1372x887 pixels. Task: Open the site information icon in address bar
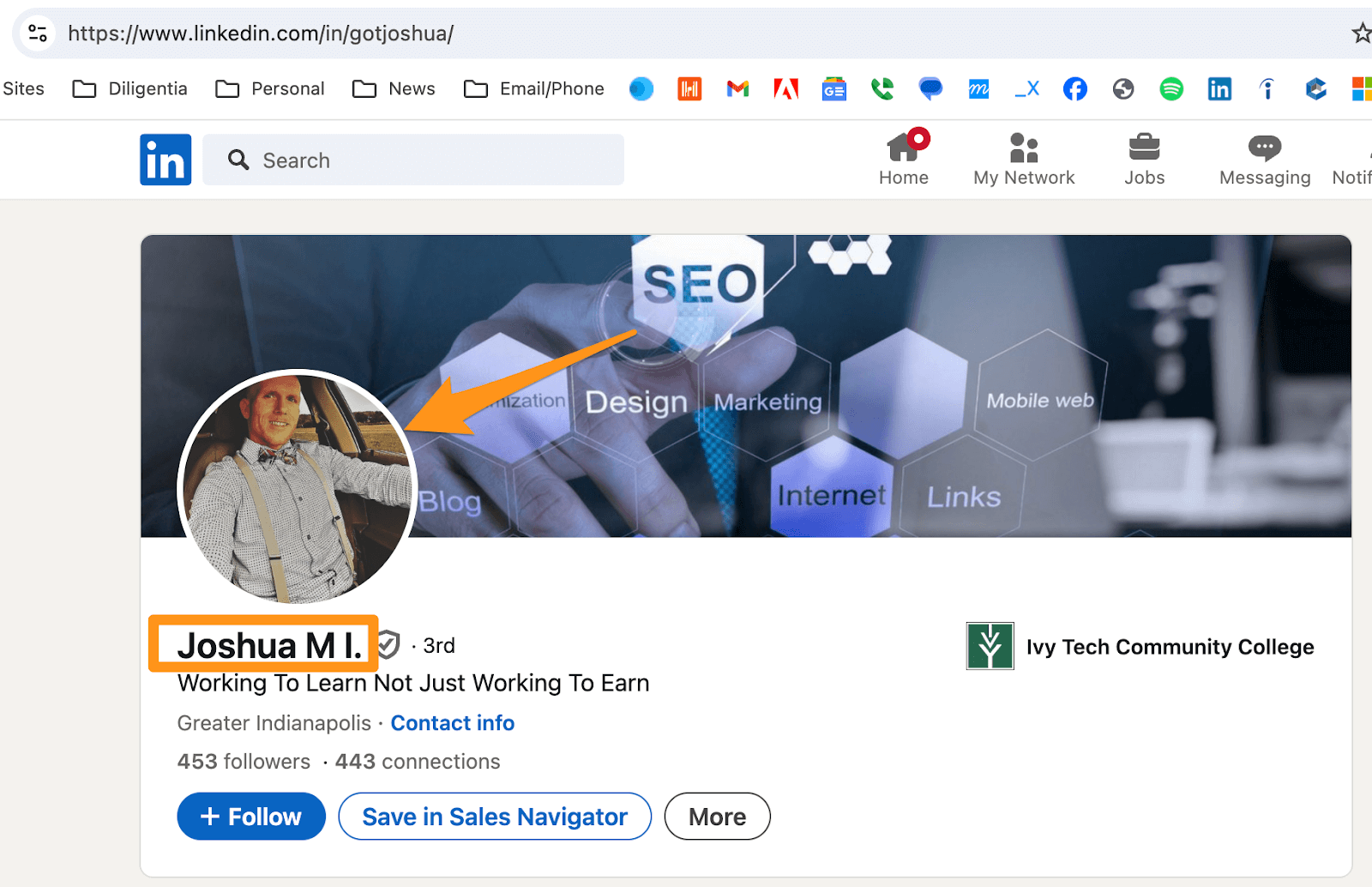pos(38,33)
